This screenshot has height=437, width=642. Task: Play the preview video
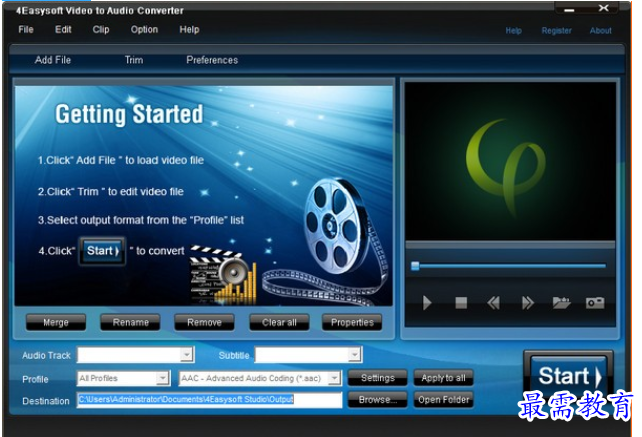click(427, 303)
